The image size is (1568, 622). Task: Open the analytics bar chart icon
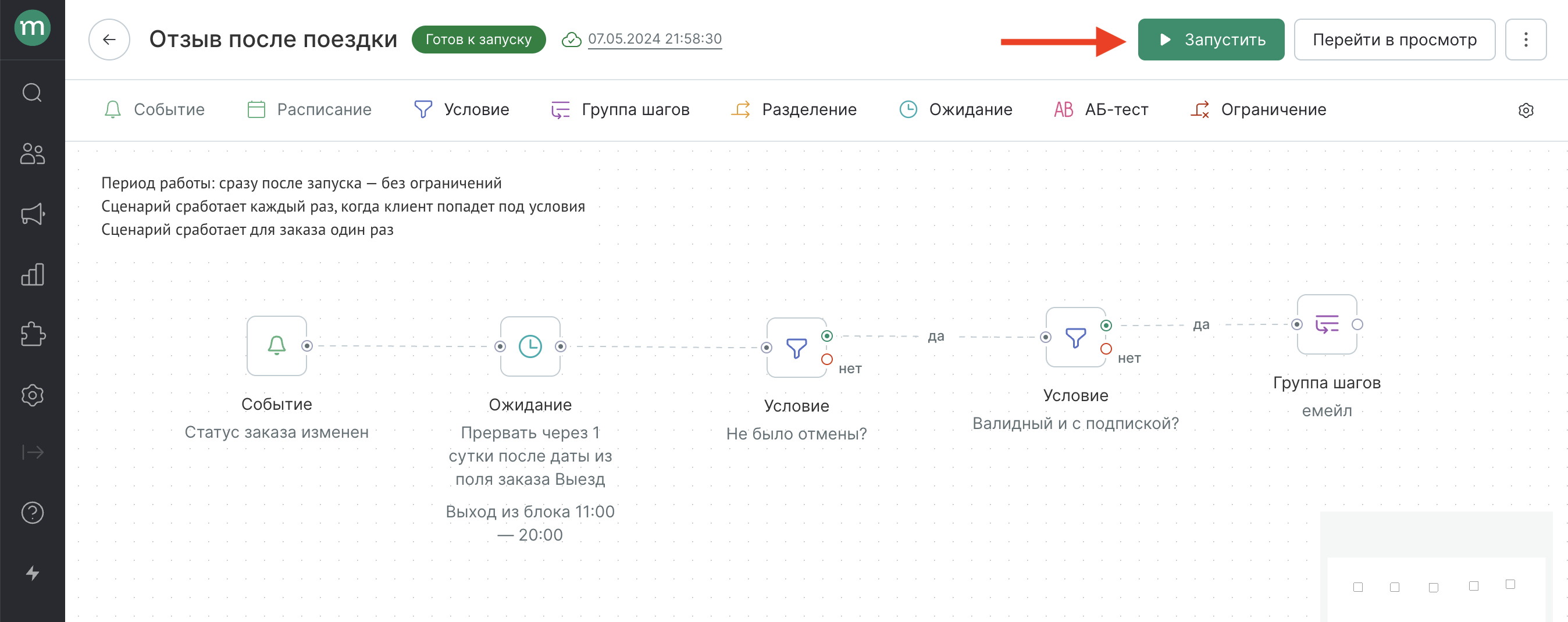pos(32,274)
